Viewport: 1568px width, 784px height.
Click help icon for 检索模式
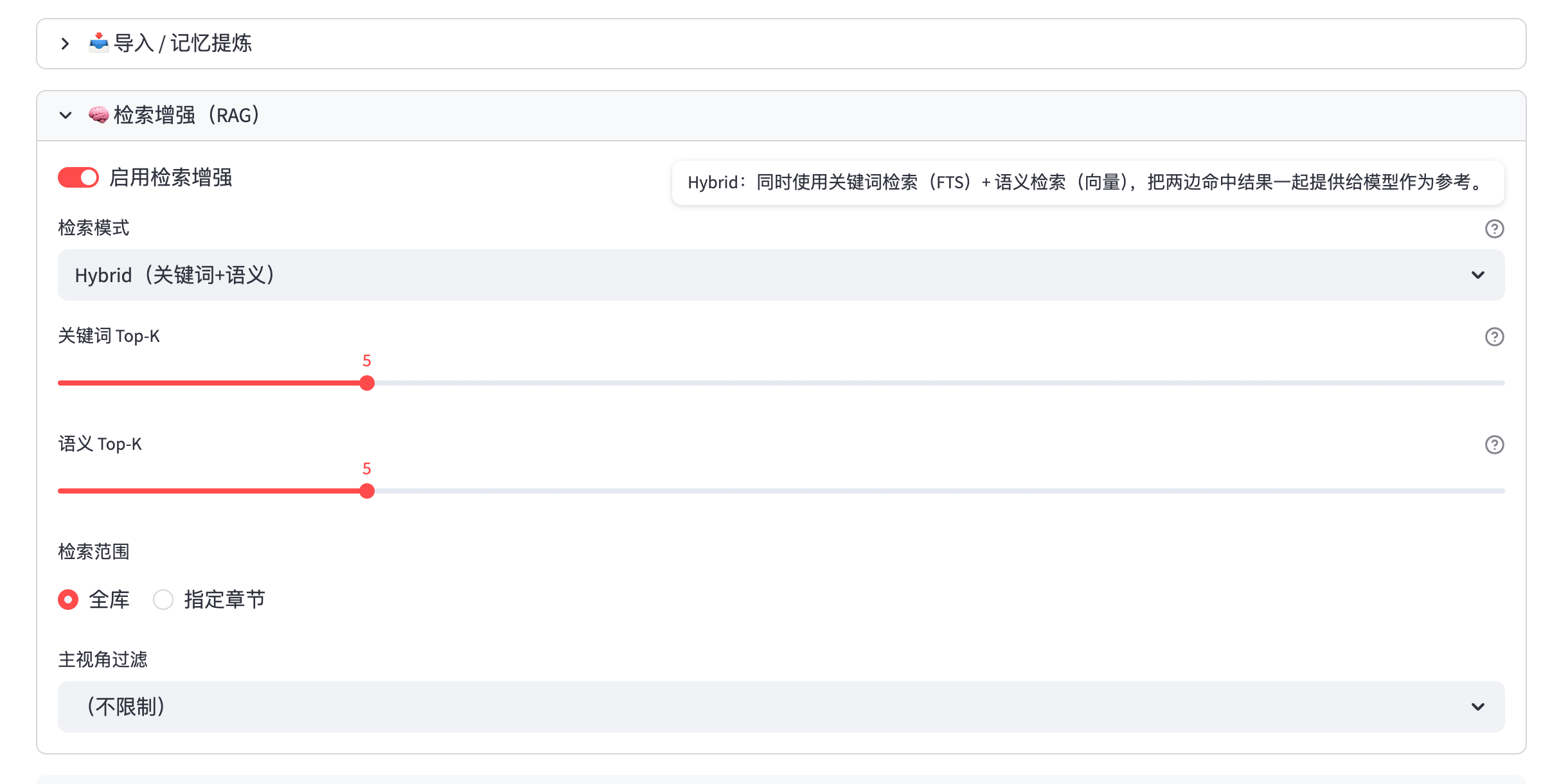1494,229
